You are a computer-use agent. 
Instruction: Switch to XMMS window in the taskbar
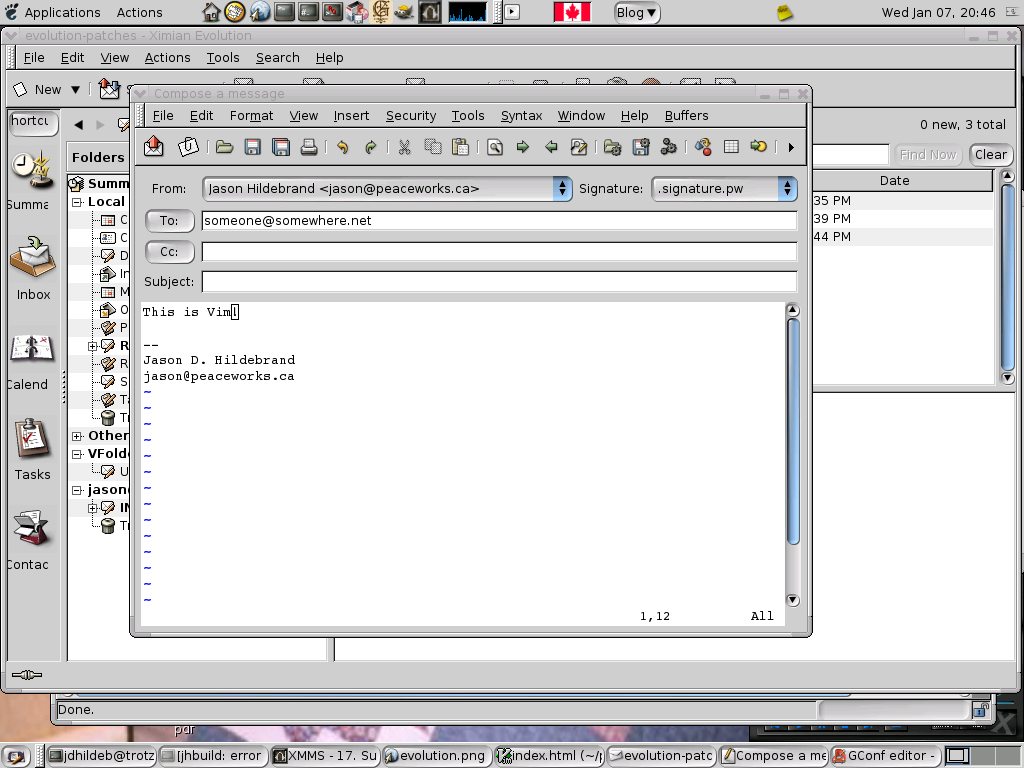325,756
